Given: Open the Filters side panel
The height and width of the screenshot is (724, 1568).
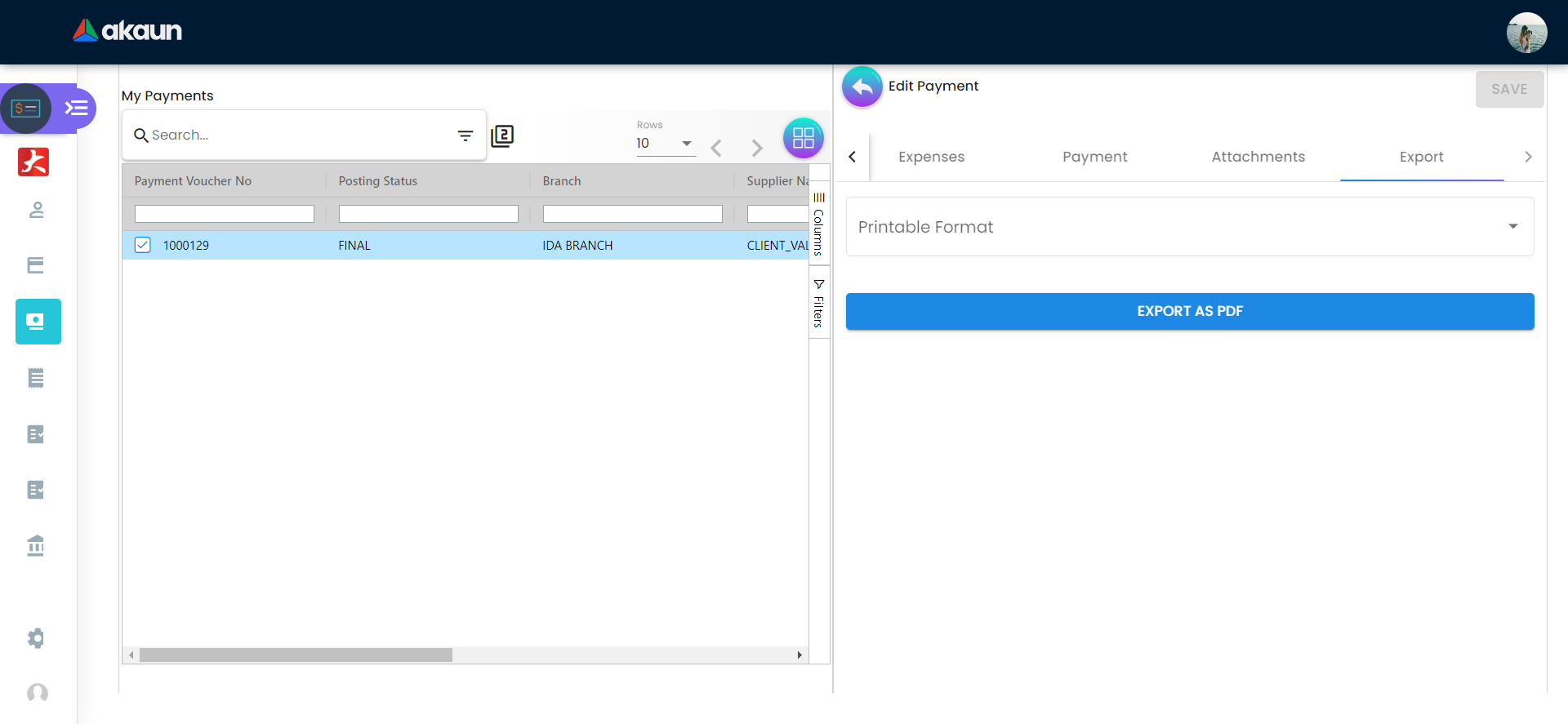Looking at the screenshot, I should [x=819, y=304].
